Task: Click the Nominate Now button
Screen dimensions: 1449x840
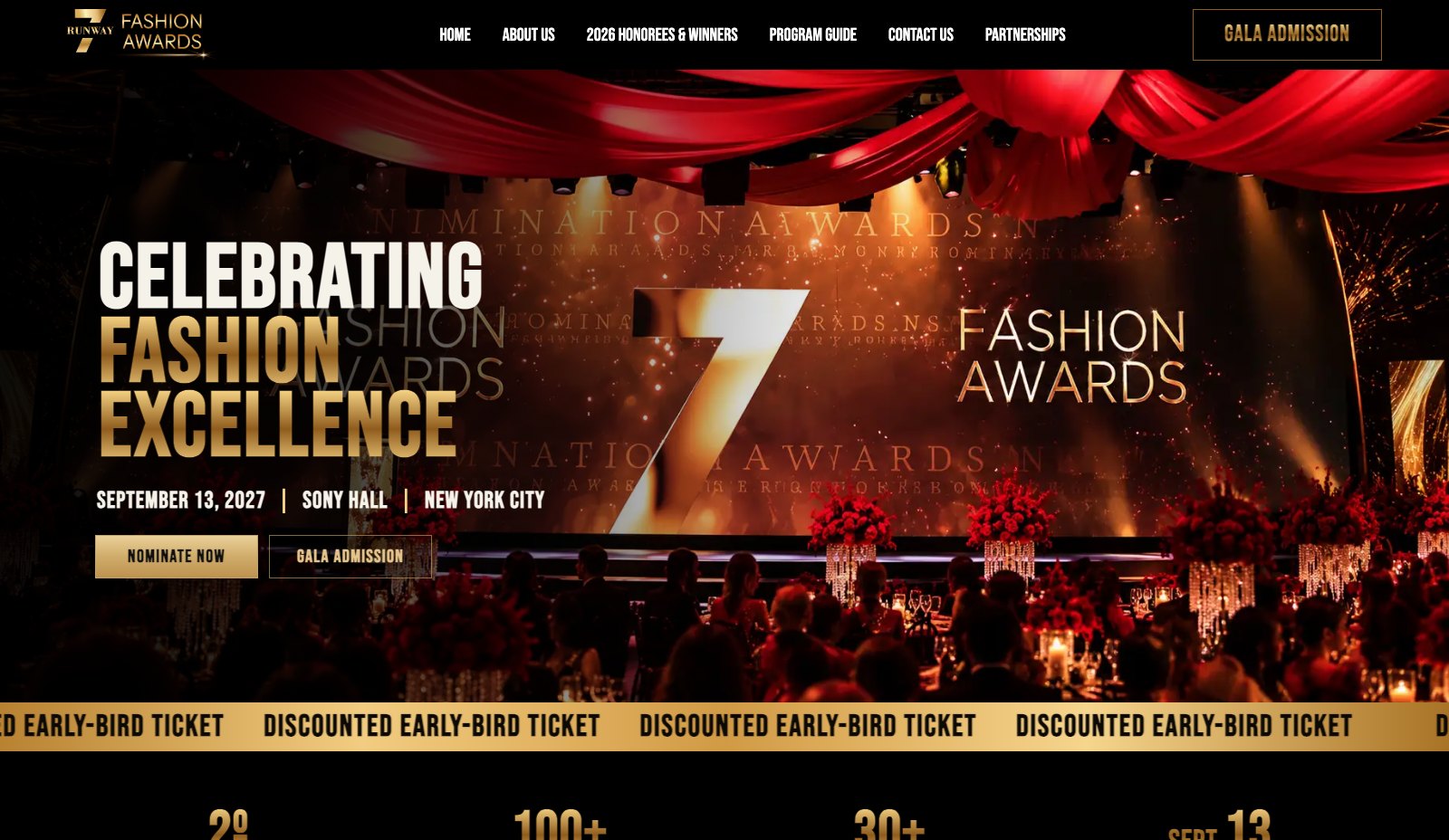Action: tap(177, 556)
